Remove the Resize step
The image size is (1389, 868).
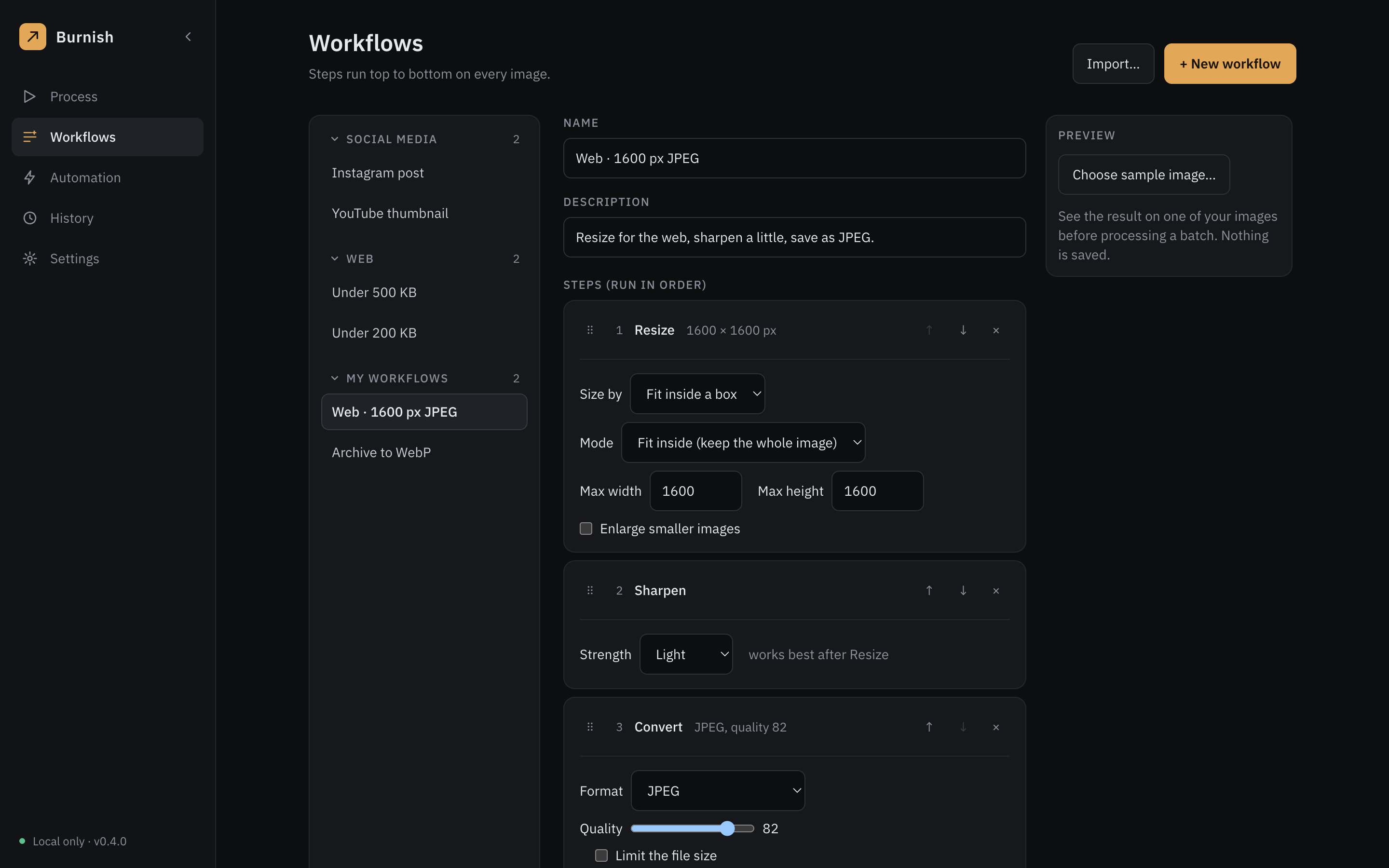tap(996, 330)
